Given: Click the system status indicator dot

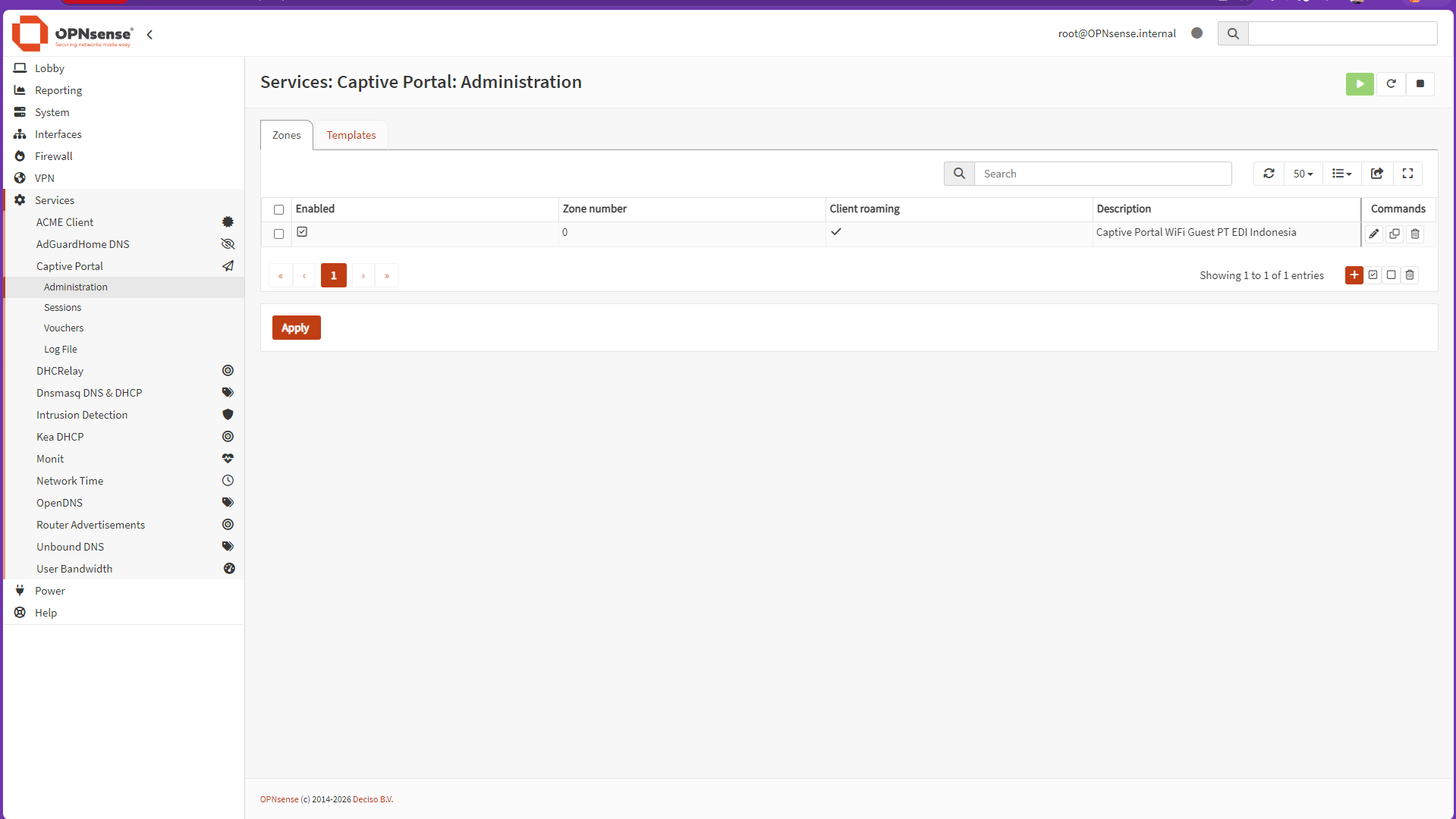Looking at the screenshot, I should pos(1197,33).
